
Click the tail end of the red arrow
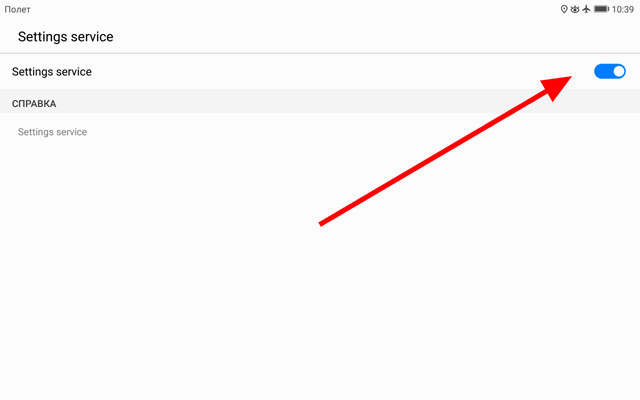click(321, 223)
